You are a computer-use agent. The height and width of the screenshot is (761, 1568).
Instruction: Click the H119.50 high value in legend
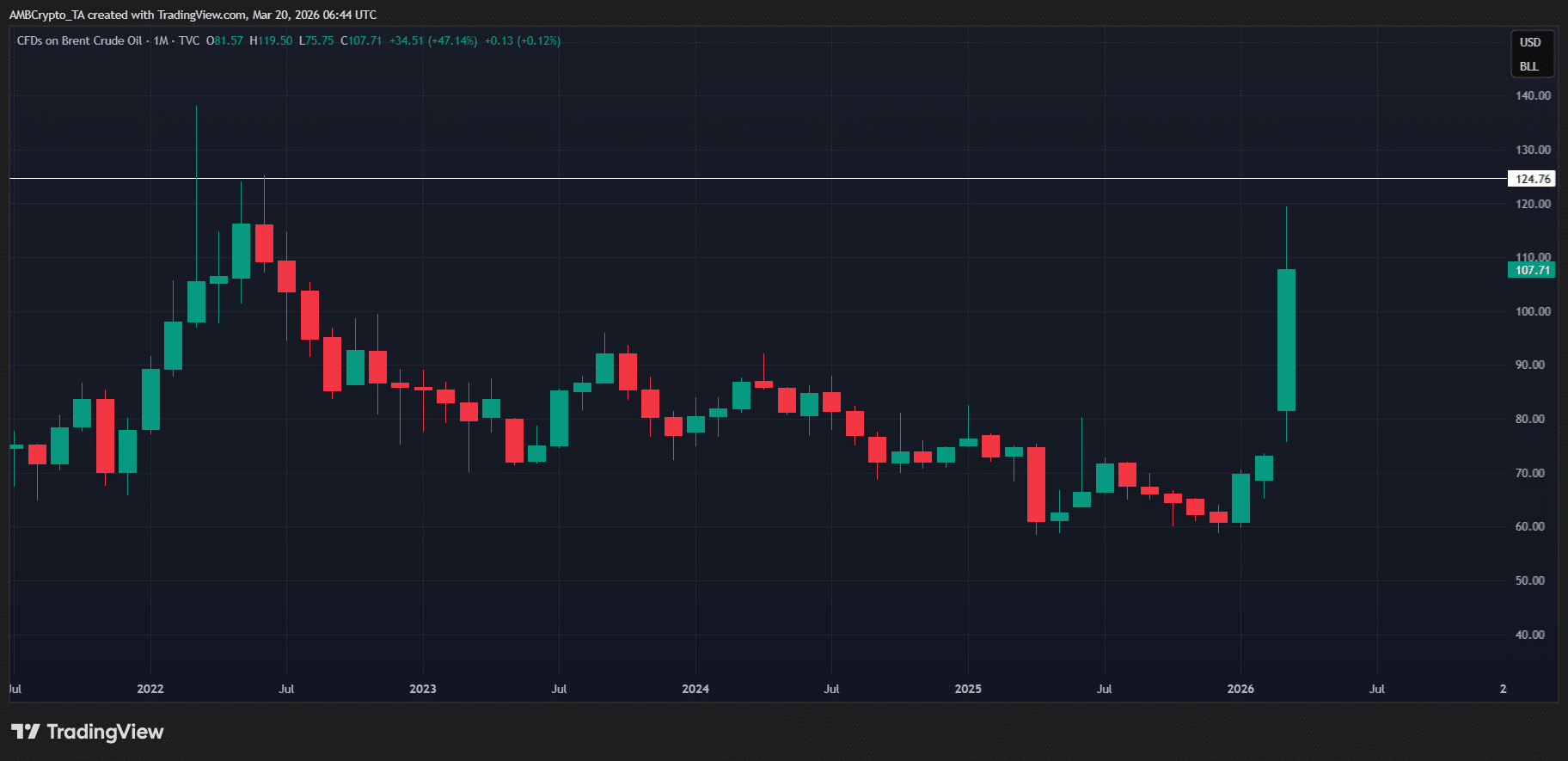click(x=271, y=40)
